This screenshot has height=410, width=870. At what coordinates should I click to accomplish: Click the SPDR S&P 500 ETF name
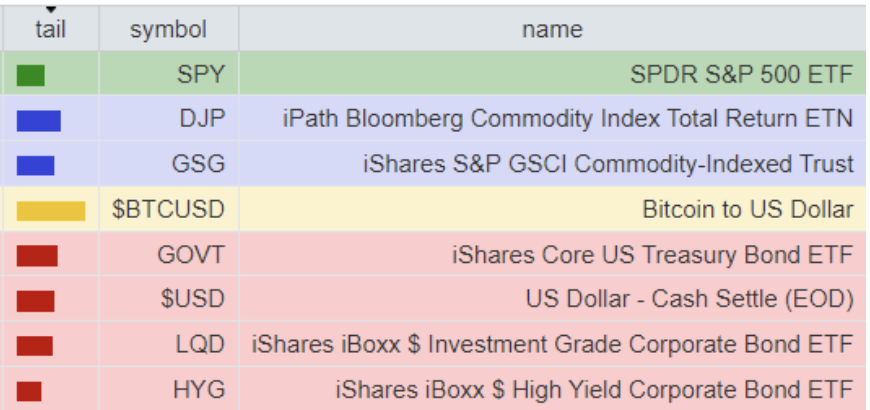coord(741,75)
